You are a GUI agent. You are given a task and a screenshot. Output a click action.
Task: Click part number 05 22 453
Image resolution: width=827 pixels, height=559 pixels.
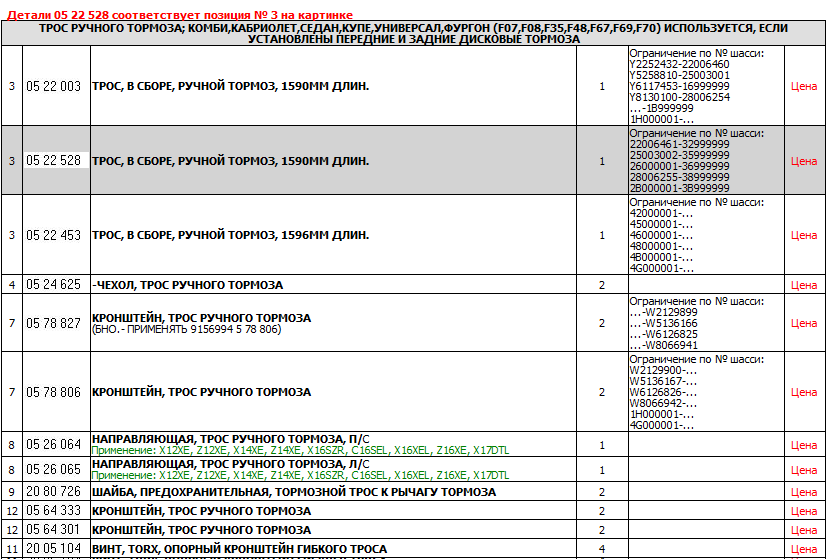(x=54, y=236)
